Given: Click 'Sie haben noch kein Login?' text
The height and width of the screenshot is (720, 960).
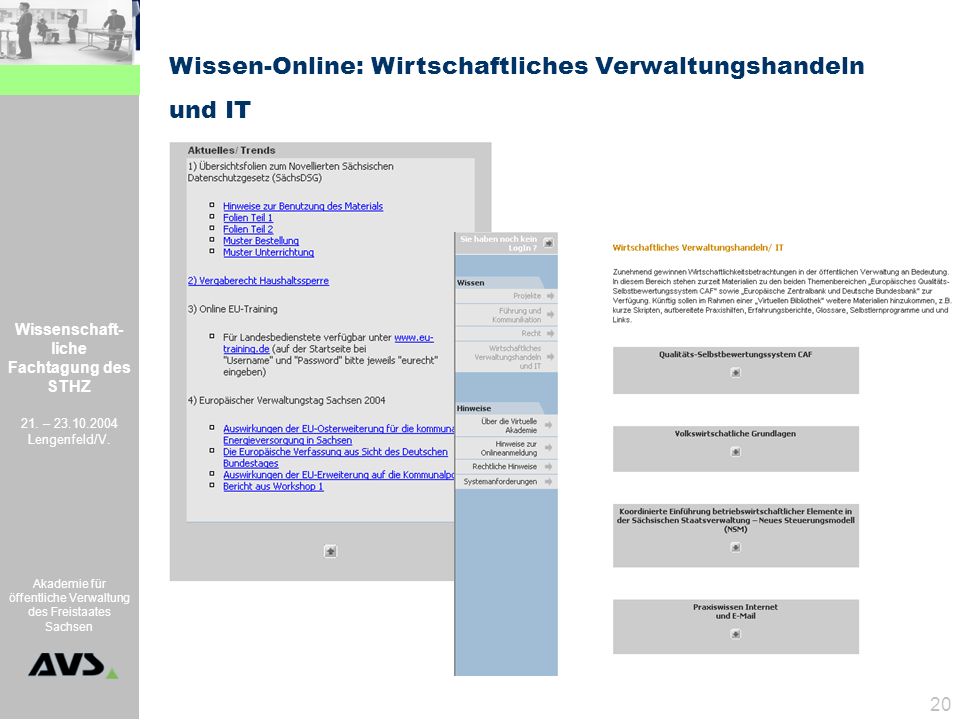Looking at the screenshot, I should pos(498,244).
